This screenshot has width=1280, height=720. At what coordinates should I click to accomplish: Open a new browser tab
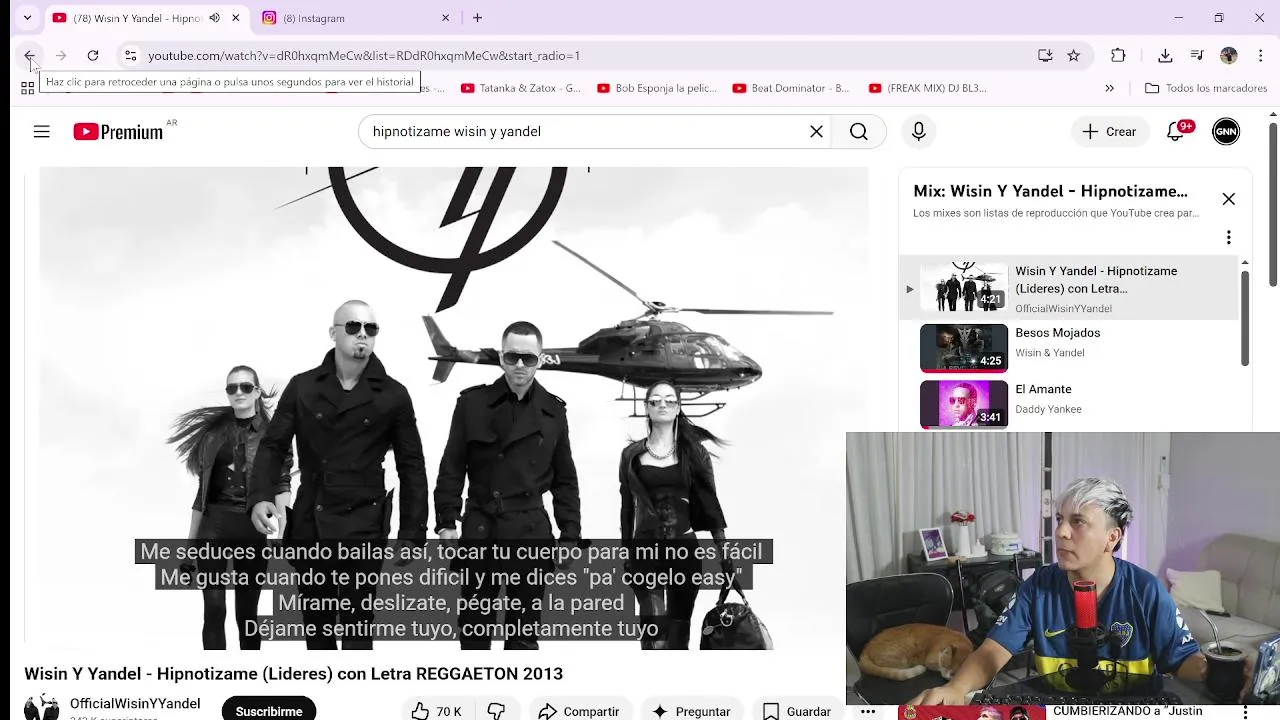point(477,18)
